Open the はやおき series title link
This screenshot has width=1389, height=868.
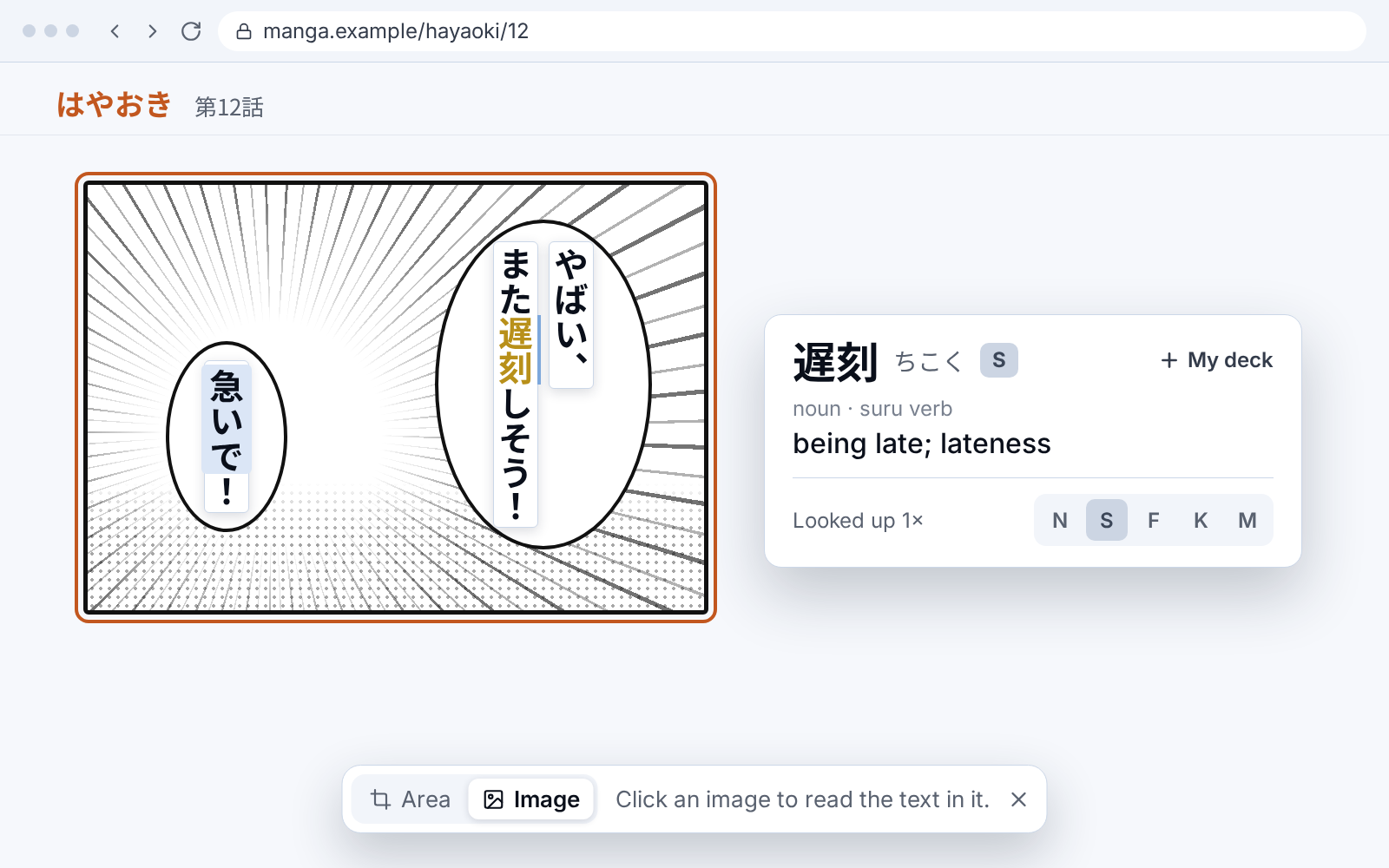(115, 105)
